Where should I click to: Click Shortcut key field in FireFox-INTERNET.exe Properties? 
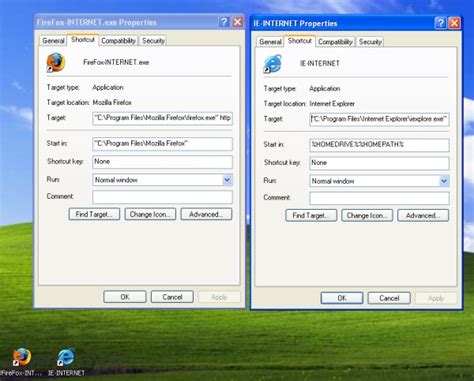coord(162,162)
